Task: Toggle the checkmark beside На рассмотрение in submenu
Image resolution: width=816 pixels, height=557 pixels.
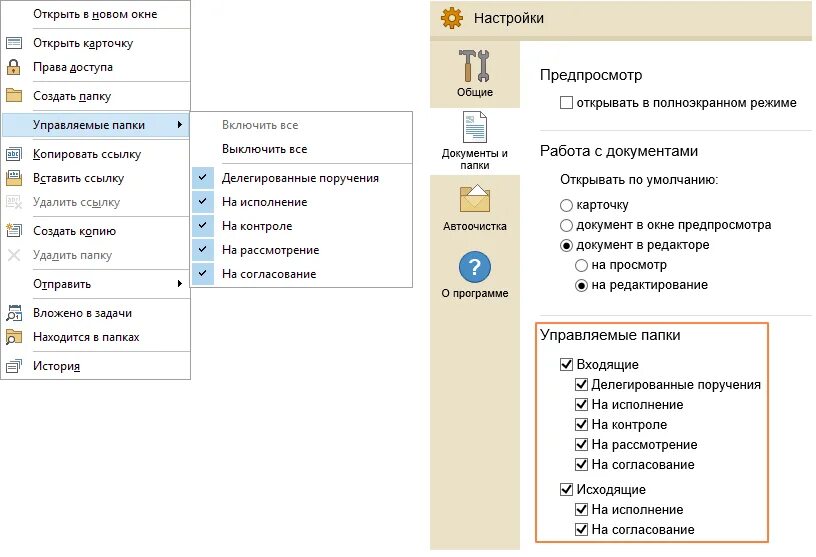Action: click(203, 249)
